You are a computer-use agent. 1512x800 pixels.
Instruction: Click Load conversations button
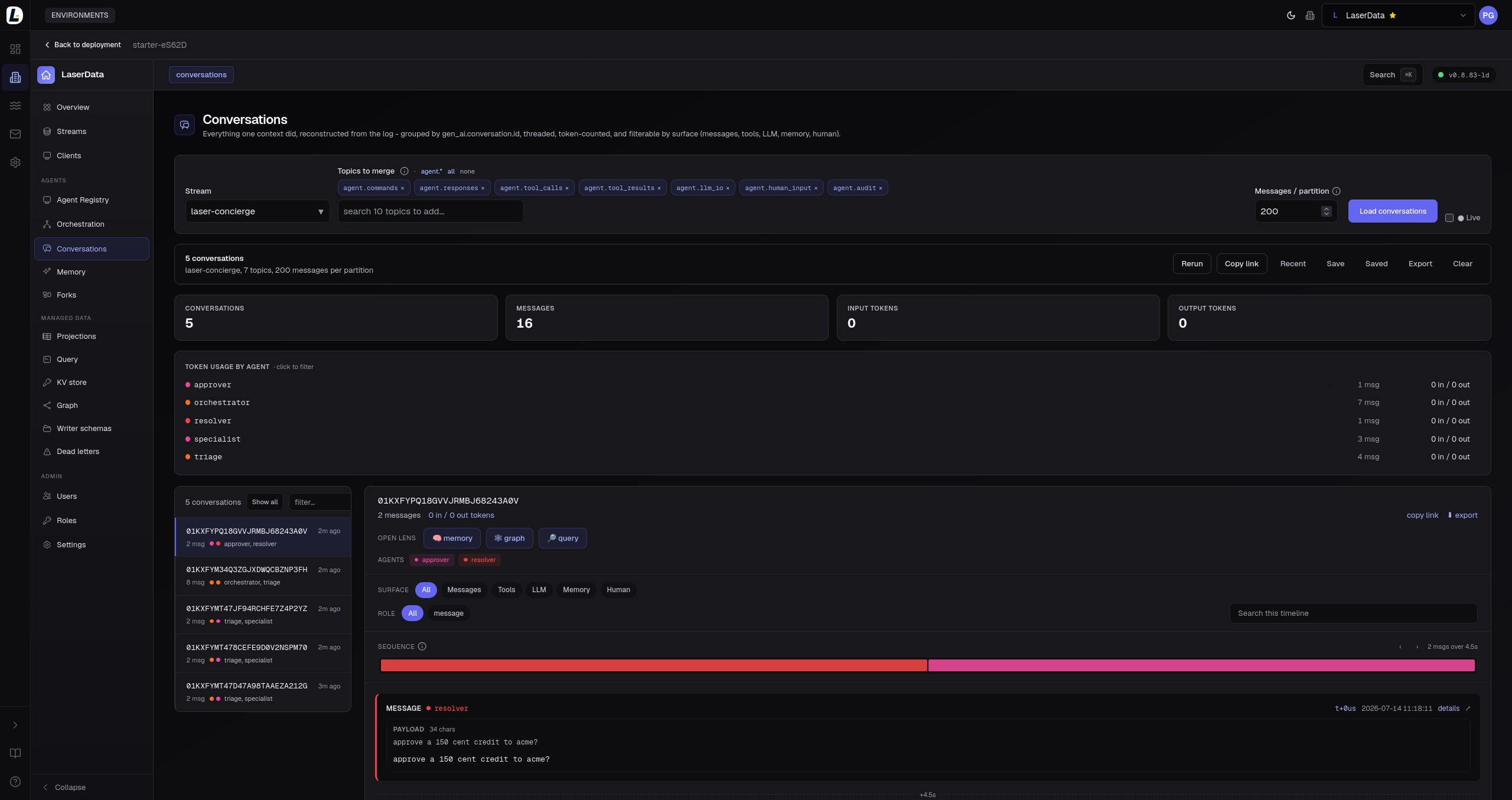(x=1393, y=211)
